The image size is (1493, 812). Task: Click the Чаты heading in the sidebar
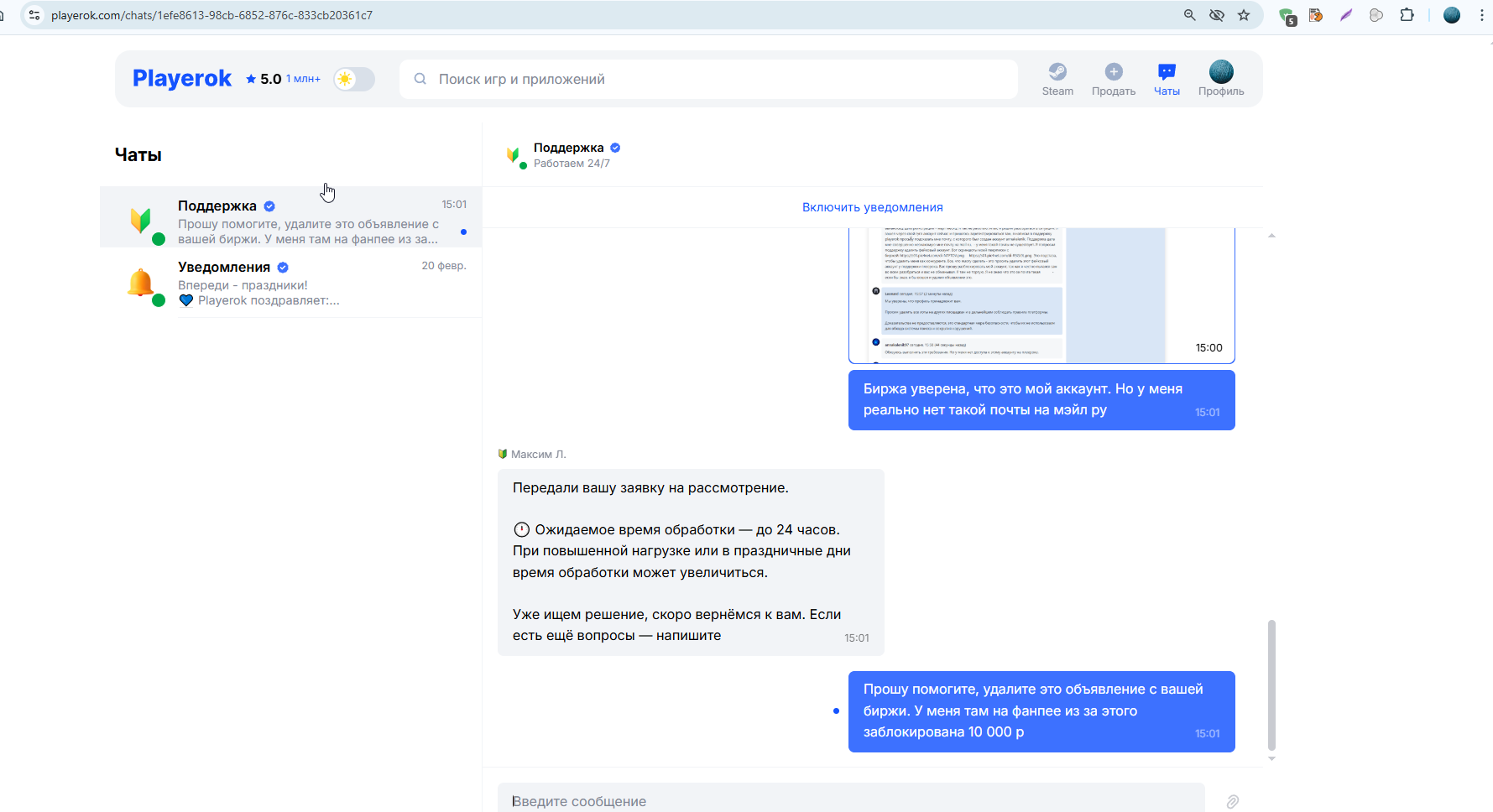138,154
